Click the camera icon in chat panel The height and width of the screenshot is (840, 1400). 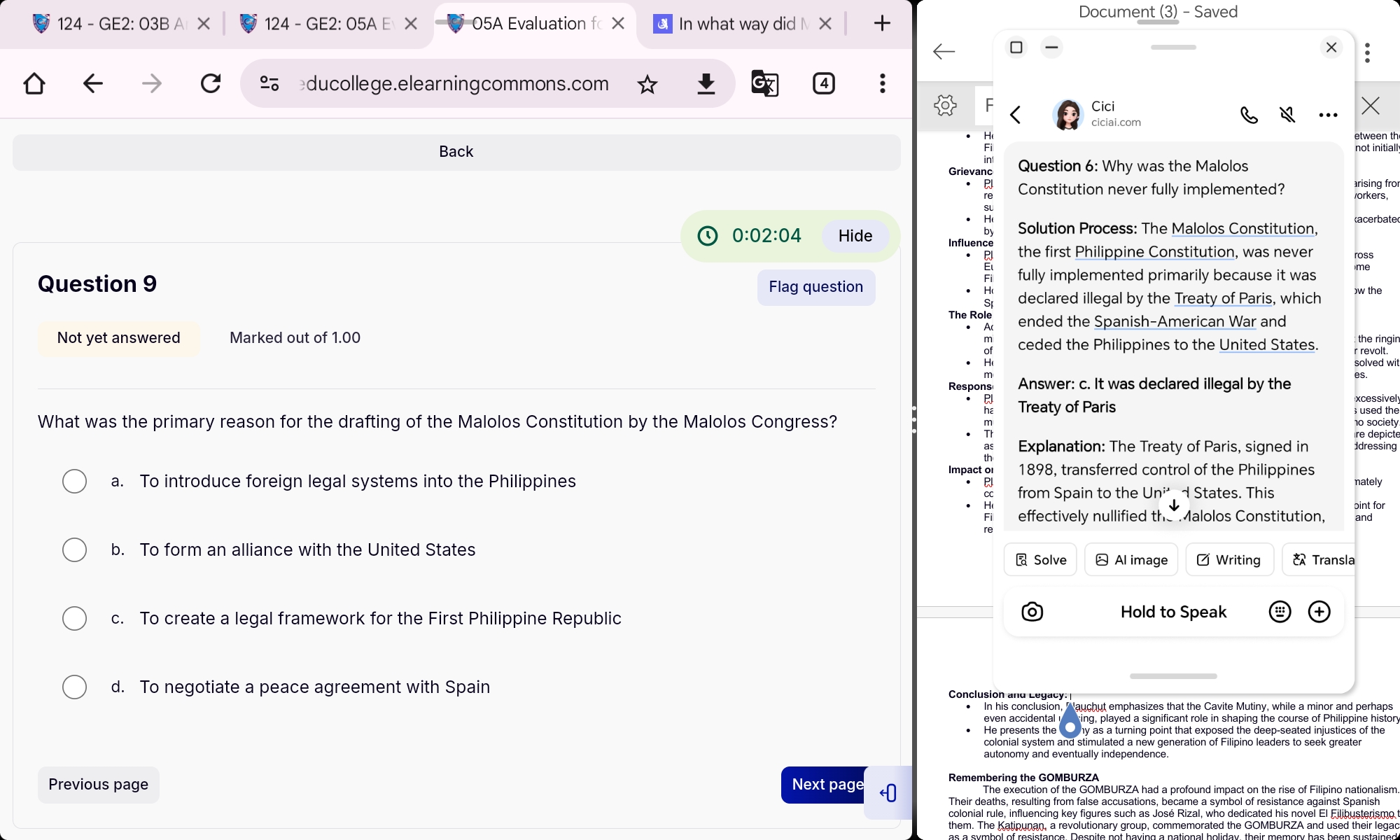click(1032, 612)
